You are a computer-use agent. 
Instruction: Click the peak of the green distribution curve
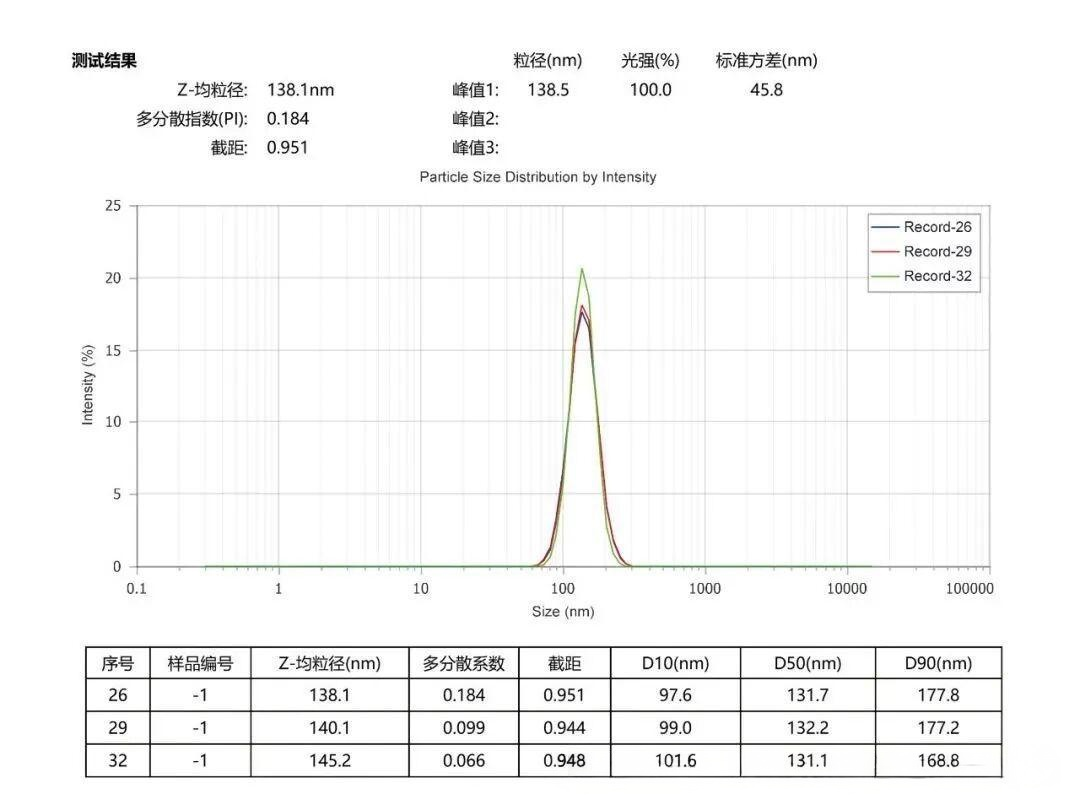582,268
